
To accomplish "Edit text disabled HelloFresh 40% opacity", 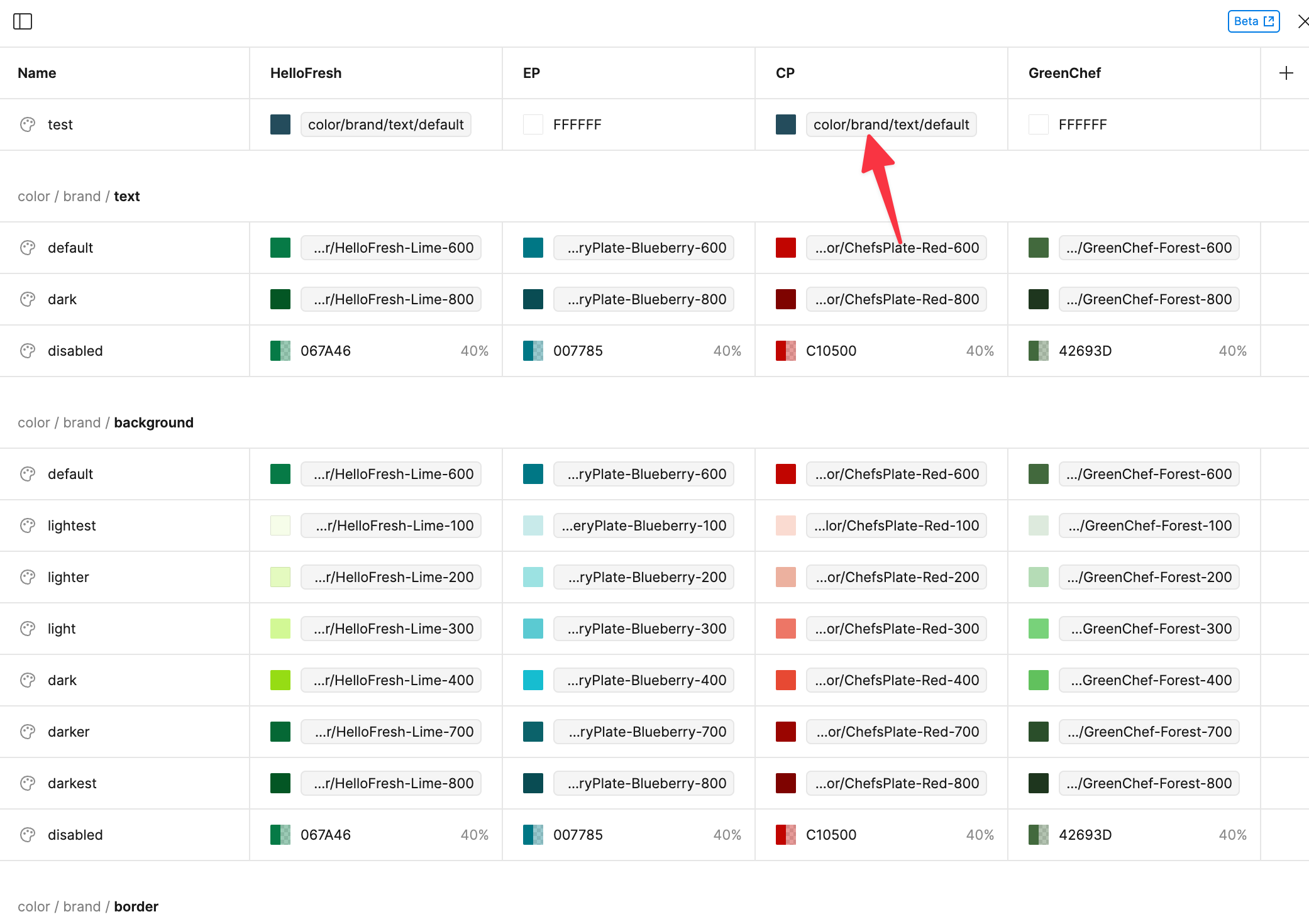I will (475, 351).
